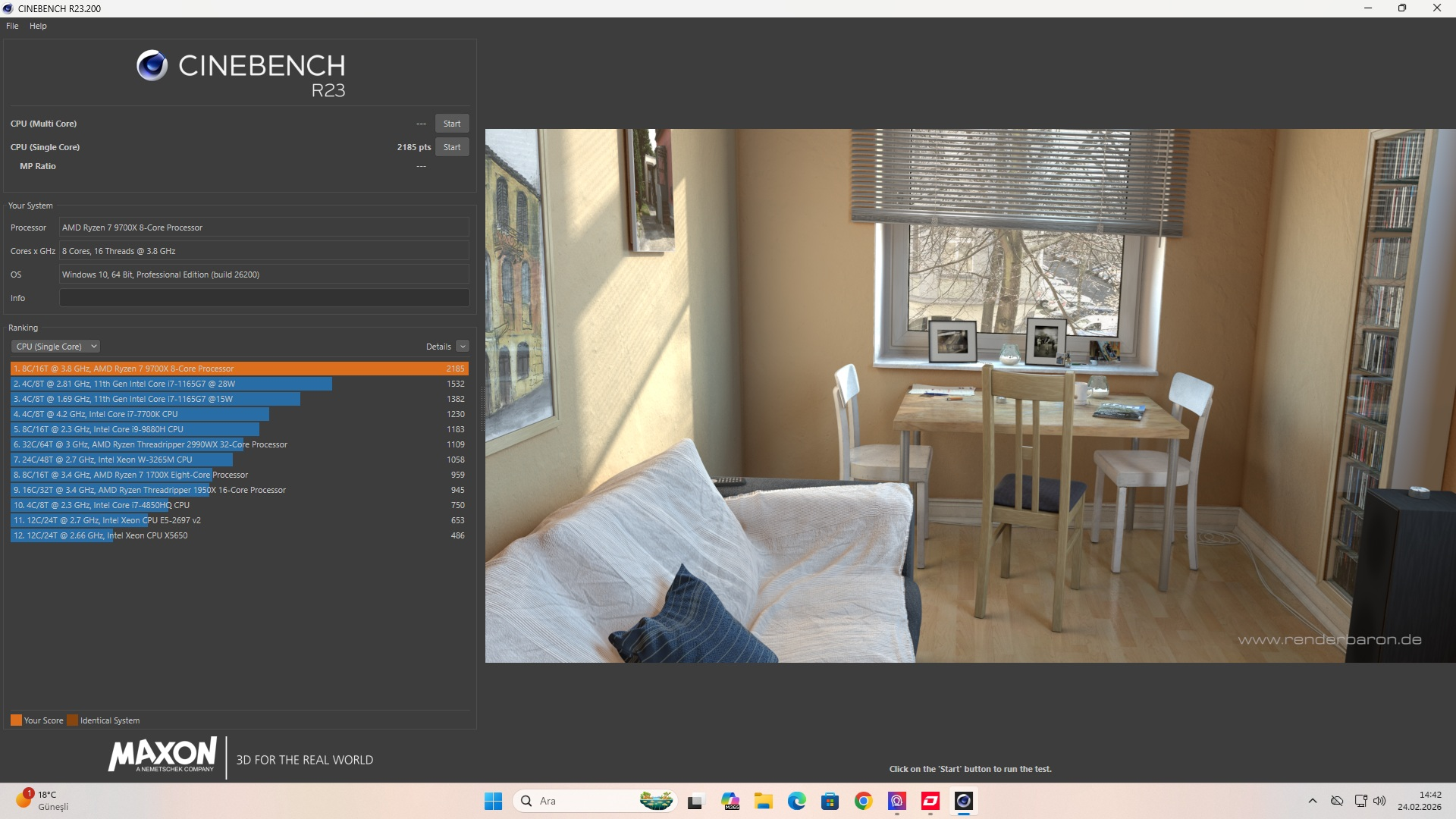
Task: Open Microsoft Store from the taskbar
Action: click(830, 801)
